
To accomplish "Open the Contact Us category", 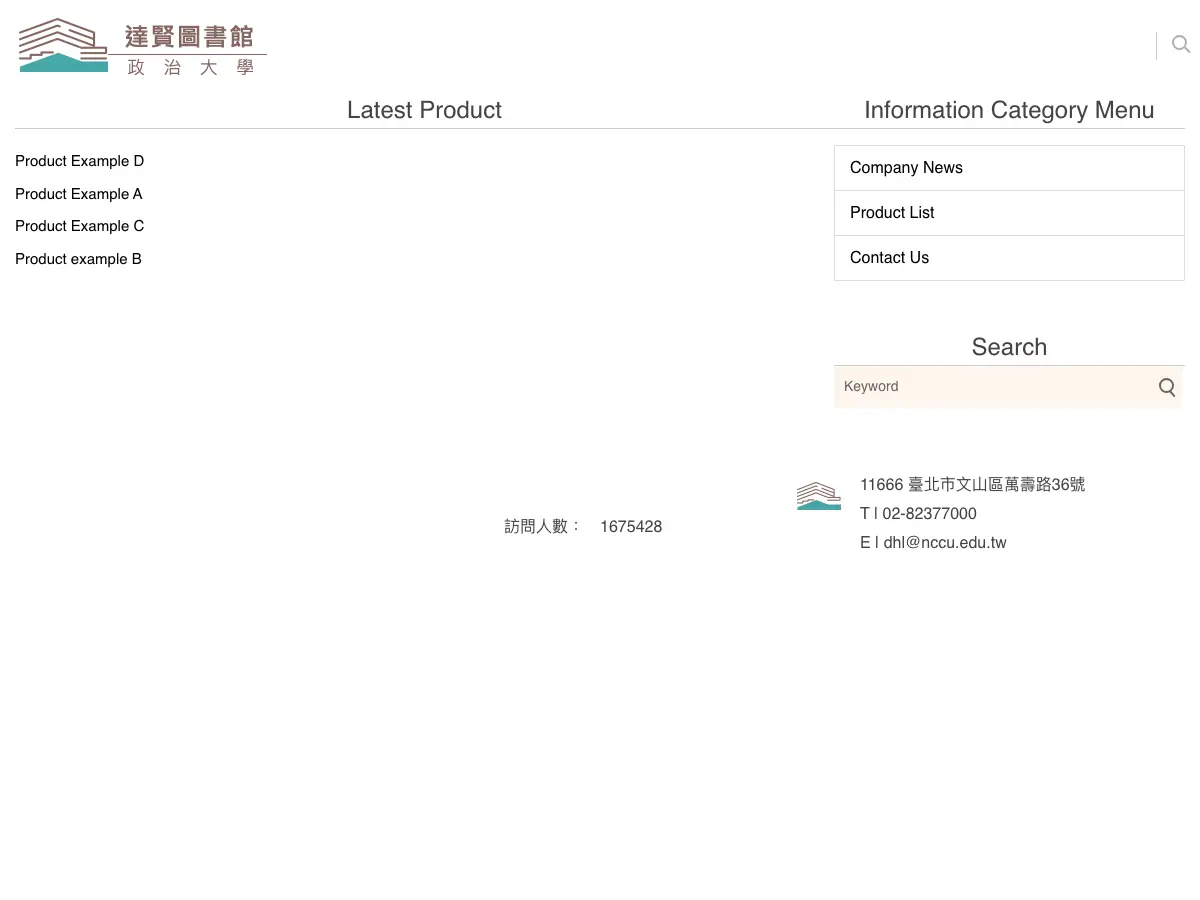I will 1009,258.
